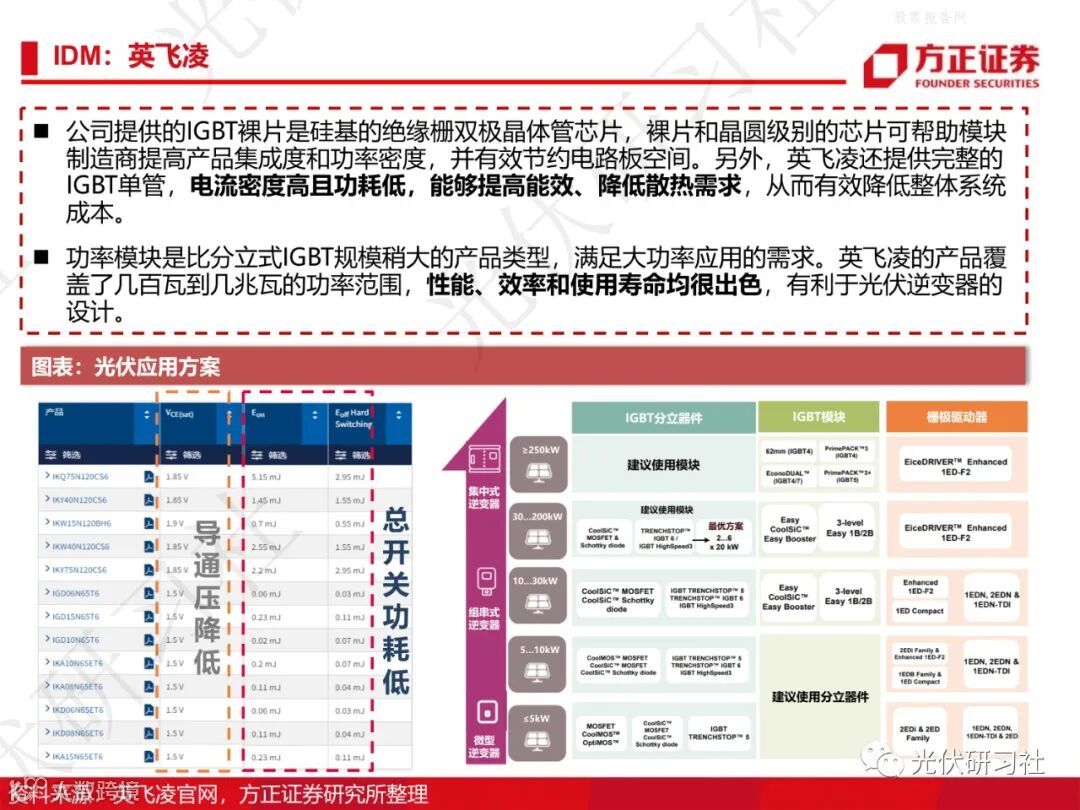This screenshot has height=810, width=1080.
Task: Click the 1.9 V VCE(sat) value
Action: click(175, 523)
